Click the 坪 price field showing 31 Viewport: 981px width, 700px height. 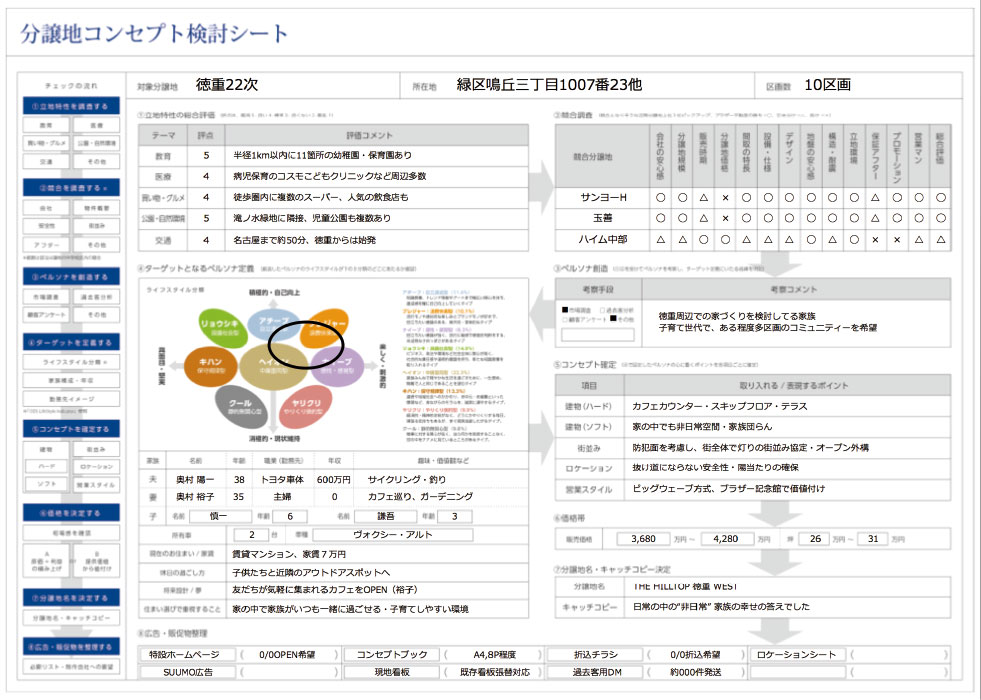pyautogui.click(x=873, y=539)
